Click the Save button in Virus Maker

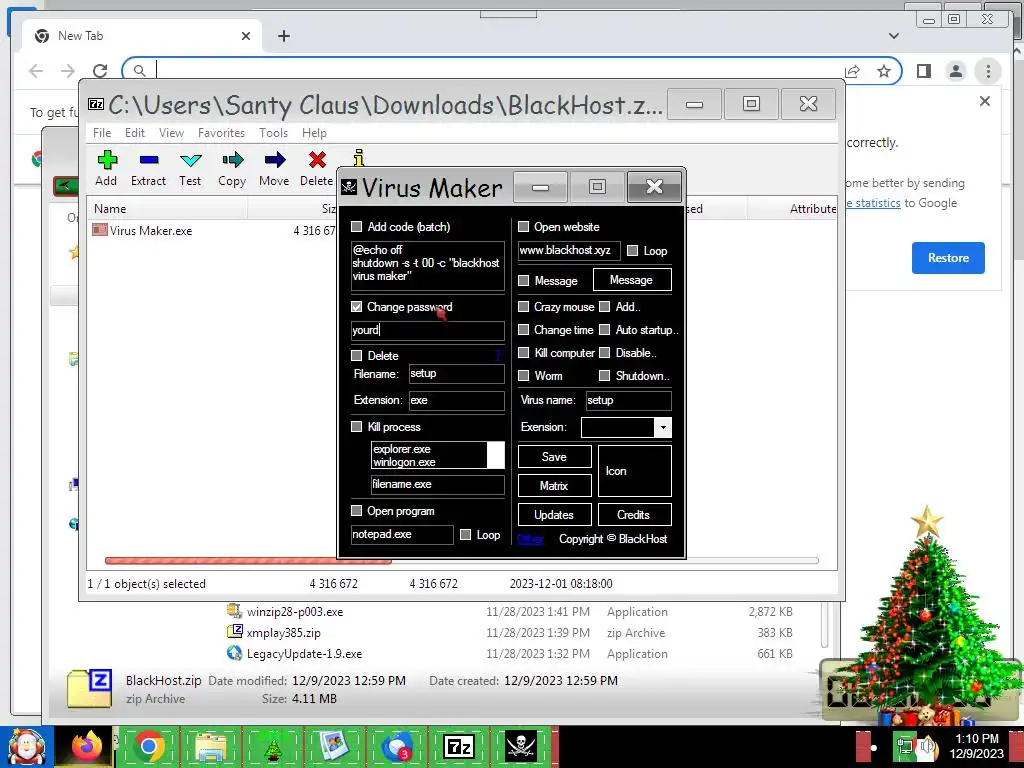tap(554, 457)
